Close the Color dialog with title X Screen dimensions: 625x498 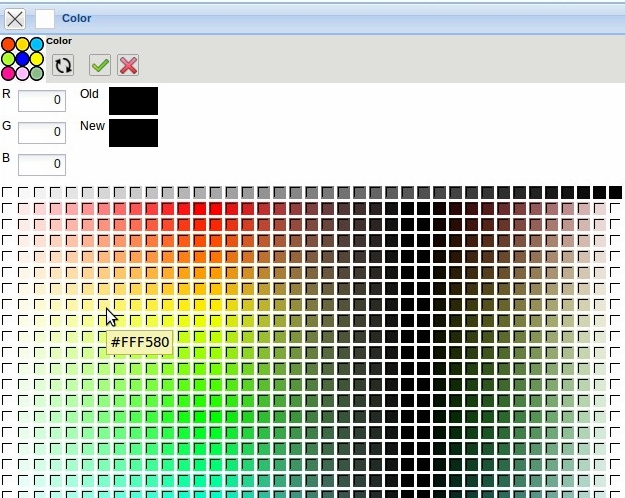(16, 18)
